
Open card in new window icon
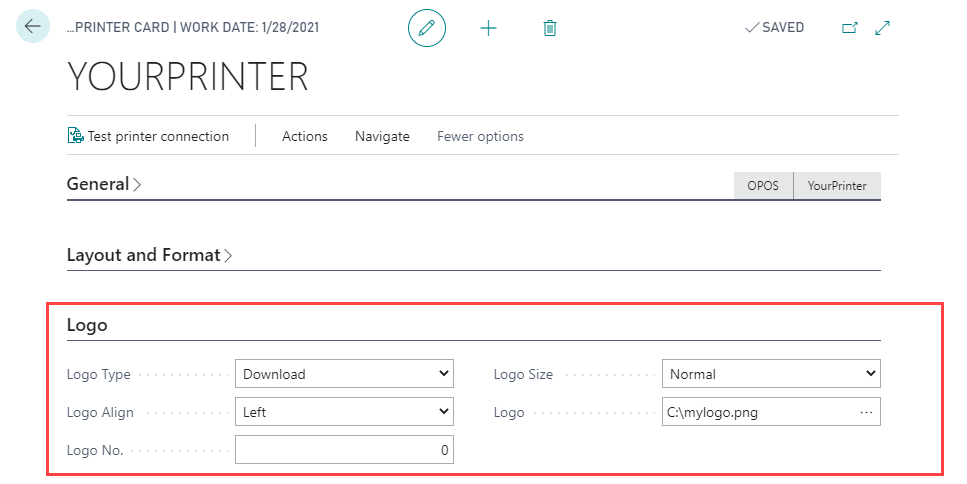click(850, 28)
